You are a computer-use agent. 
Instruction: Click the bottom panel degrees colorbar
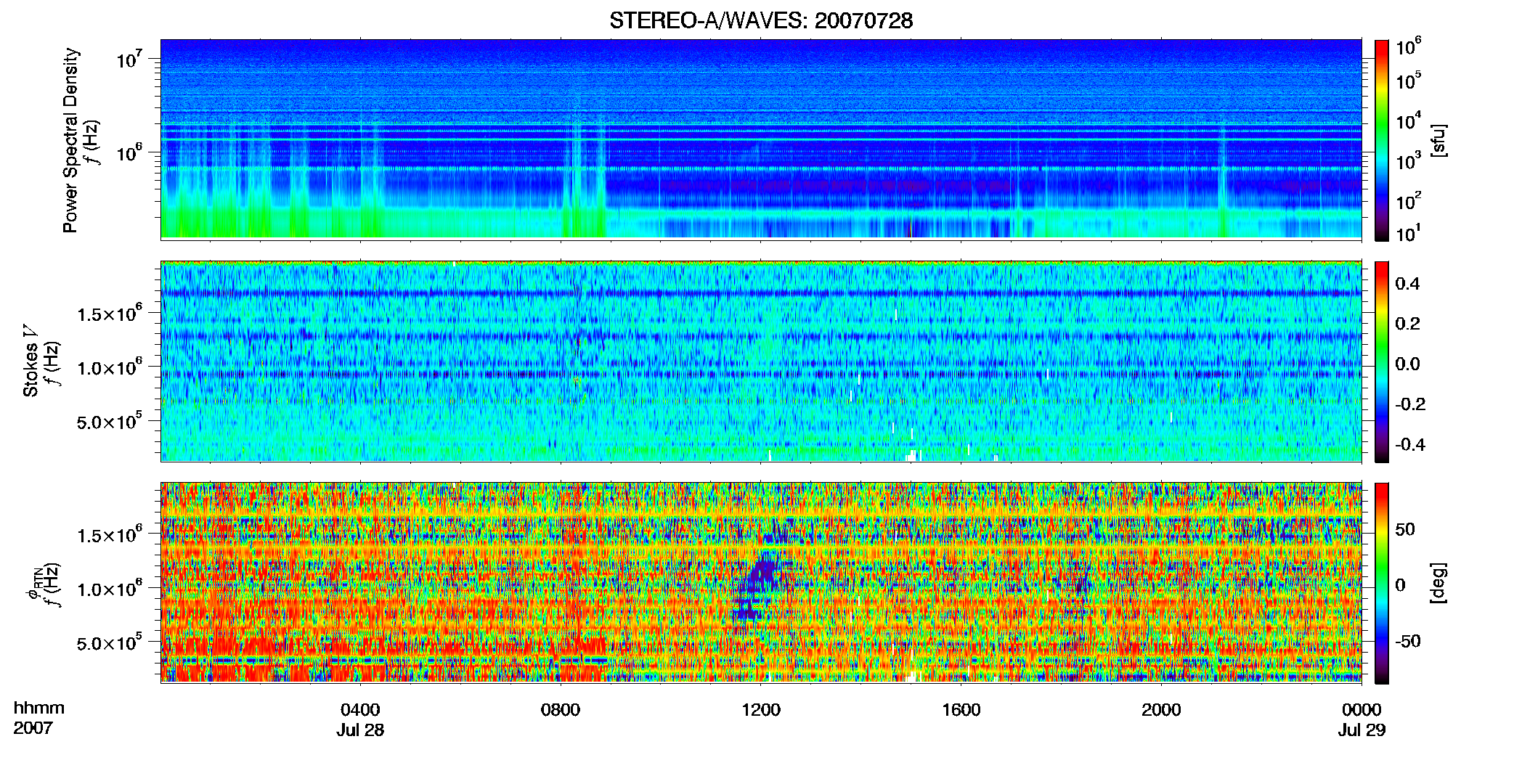1382,583
